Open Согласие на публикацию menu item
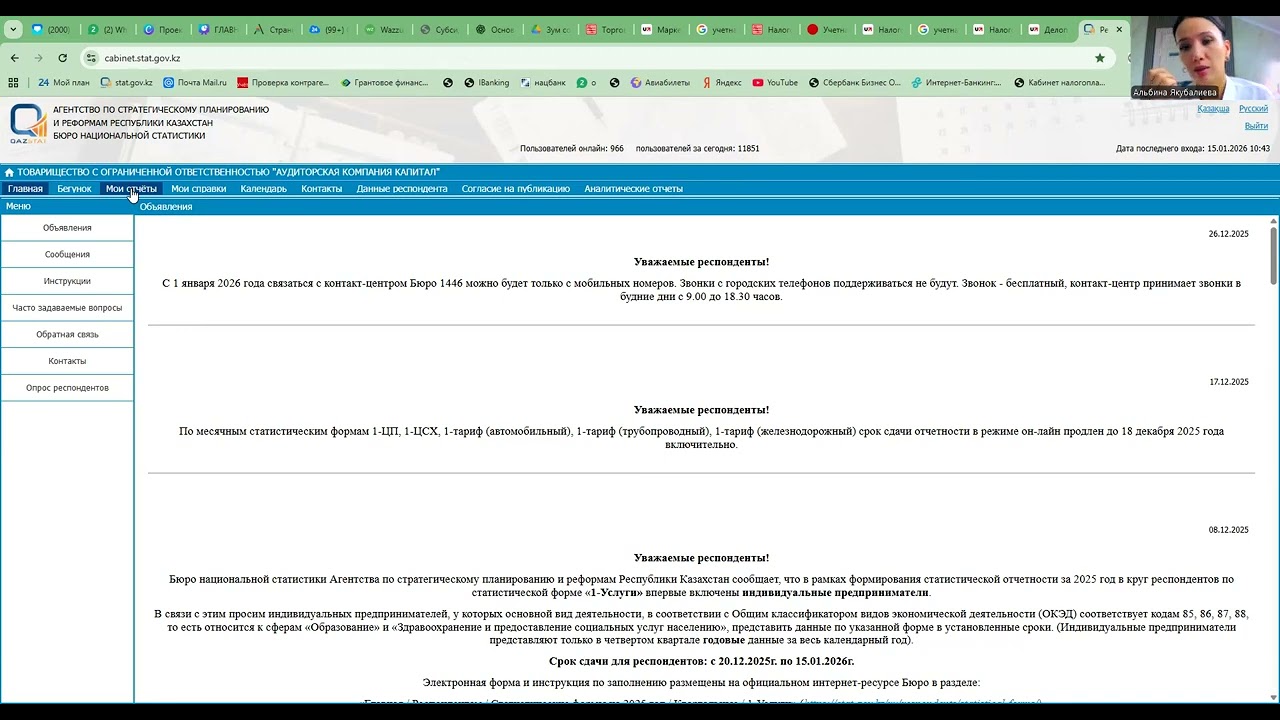The image size is (1280, 720). (515, 188)
